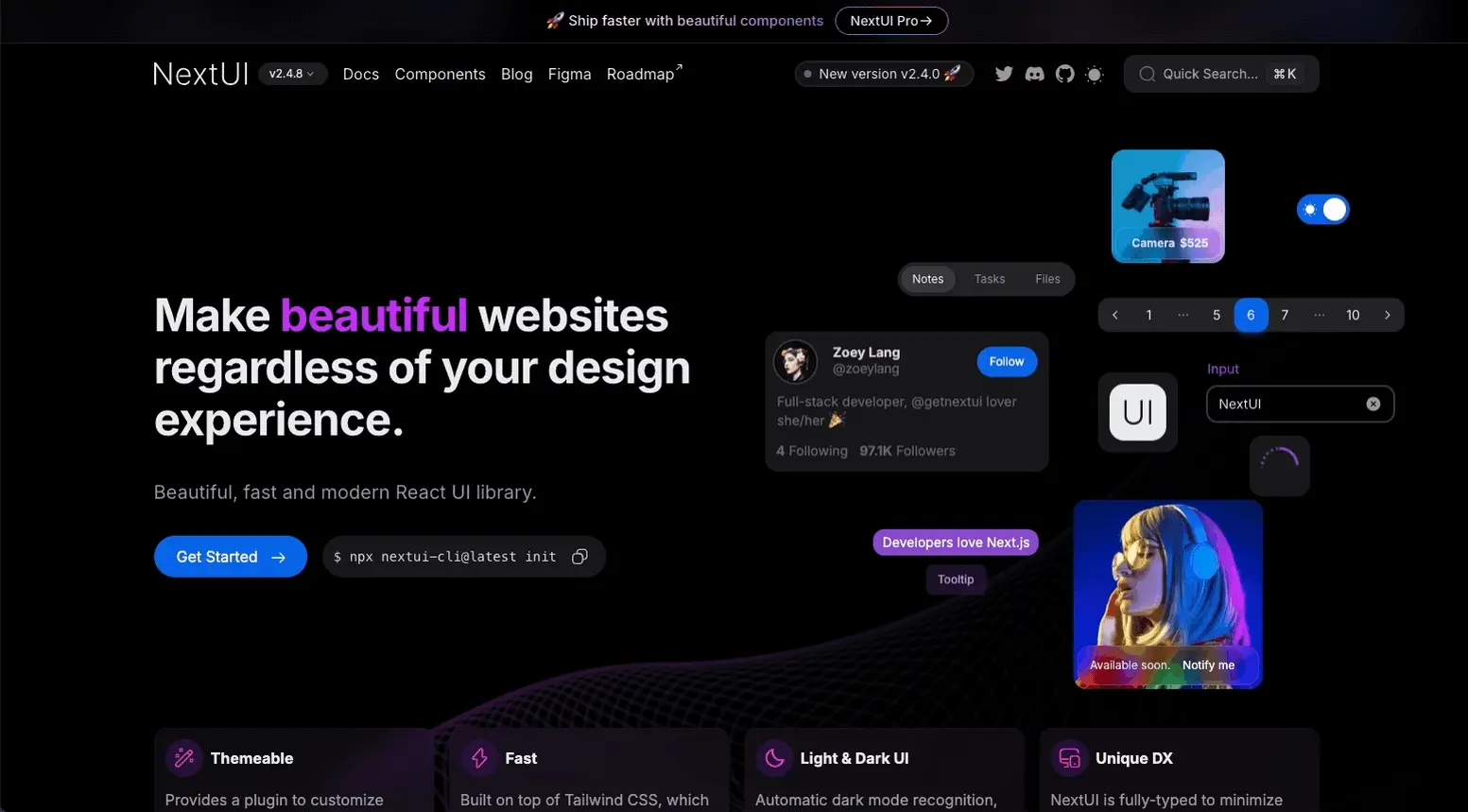This screenshot has height=812, width=1468.
Task: Go to next pagination page
Action: point(1387,315)
